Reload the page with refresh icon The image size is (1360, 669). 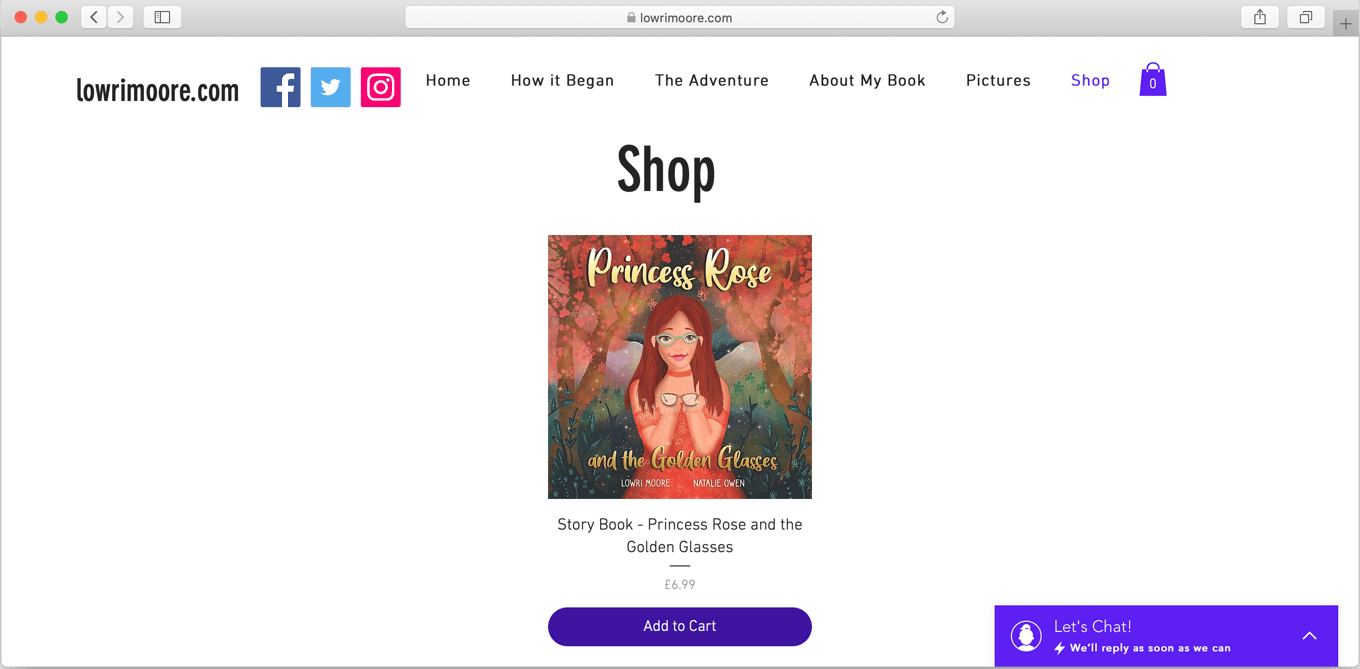click(x=942, y=17)
